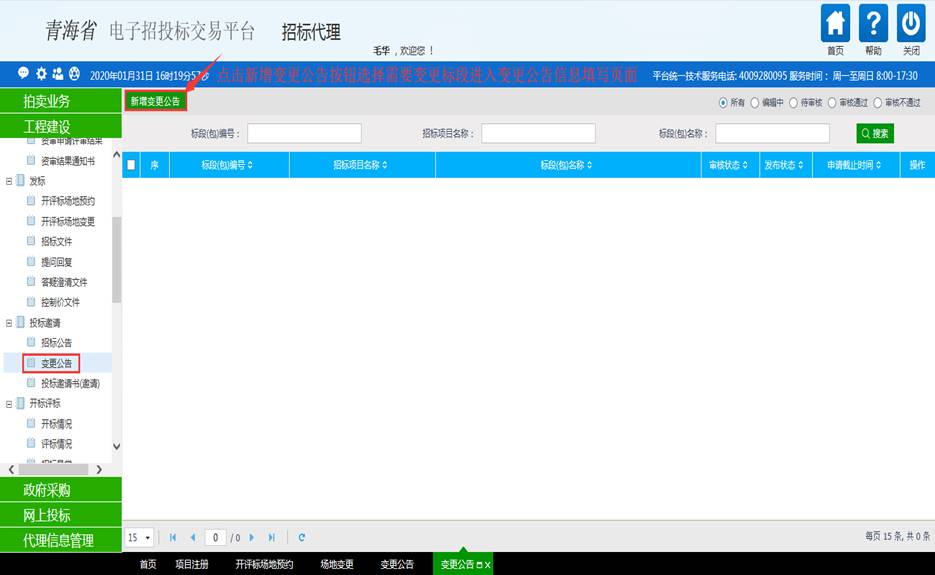Collapse the 投标邀请 tree node
Image resolution: width=935 pixels, height=575 pixels.
pyautogui.click(x=9, y=323)
